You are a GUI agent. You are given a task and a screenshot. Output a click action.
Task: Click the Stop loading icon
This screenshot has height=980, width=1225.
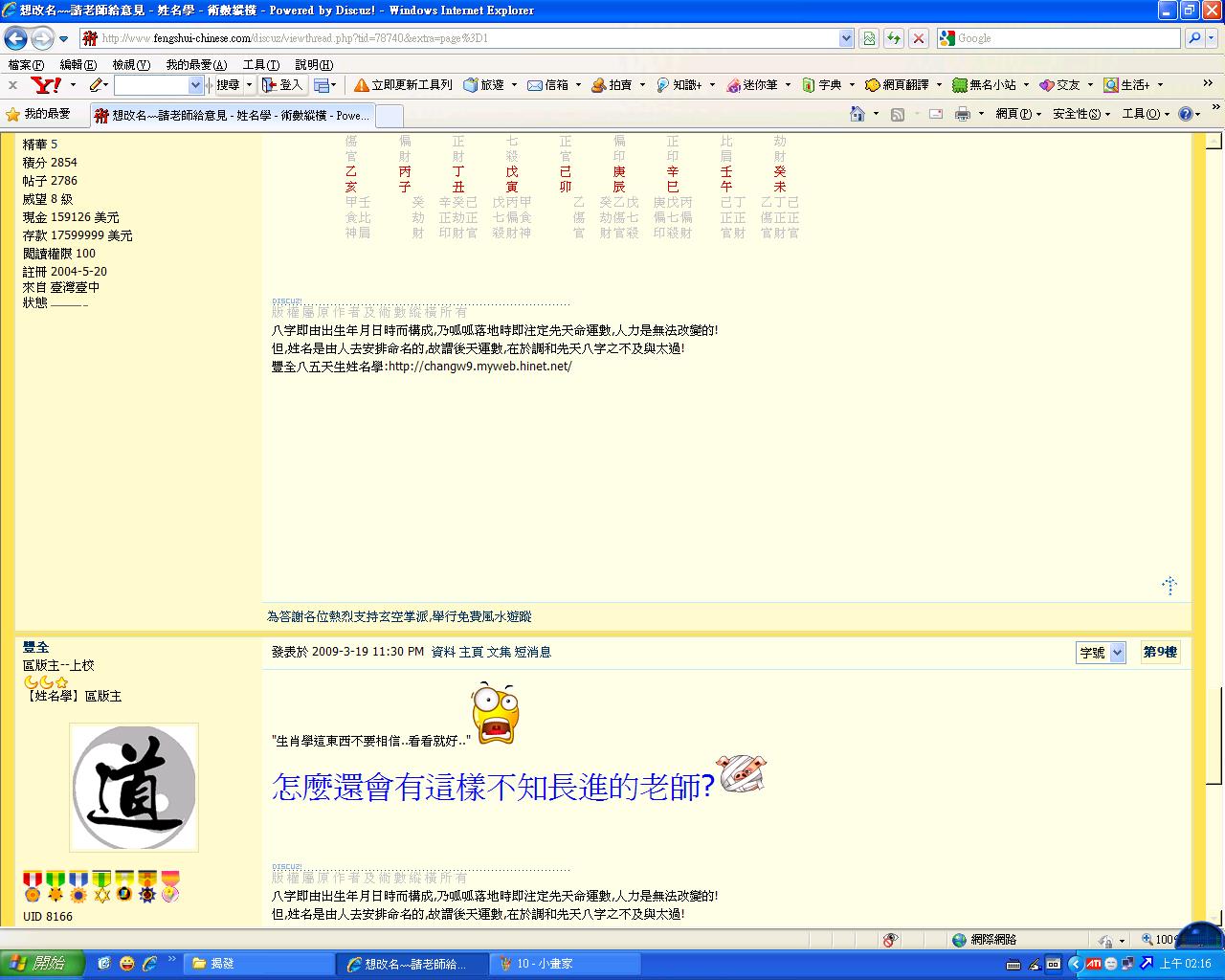tap(918, 38)
